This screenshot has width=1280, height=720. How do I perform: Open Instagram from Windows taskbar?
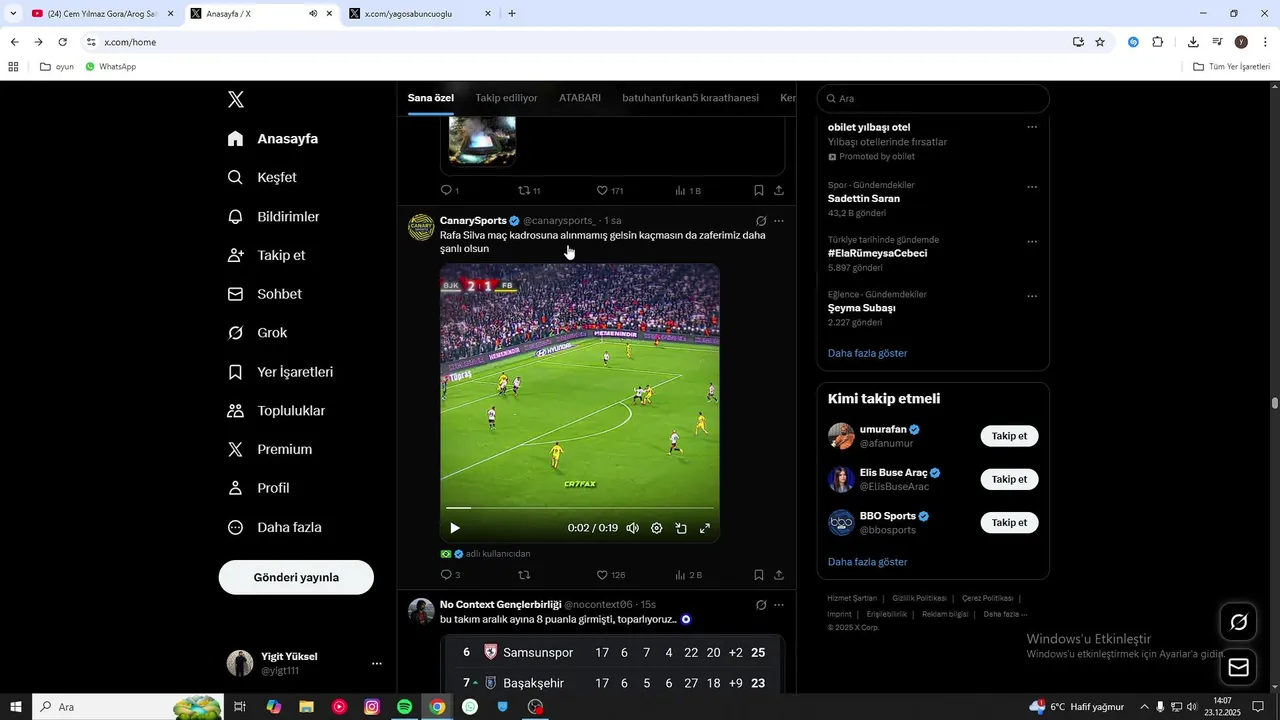(x=372, y=707)
